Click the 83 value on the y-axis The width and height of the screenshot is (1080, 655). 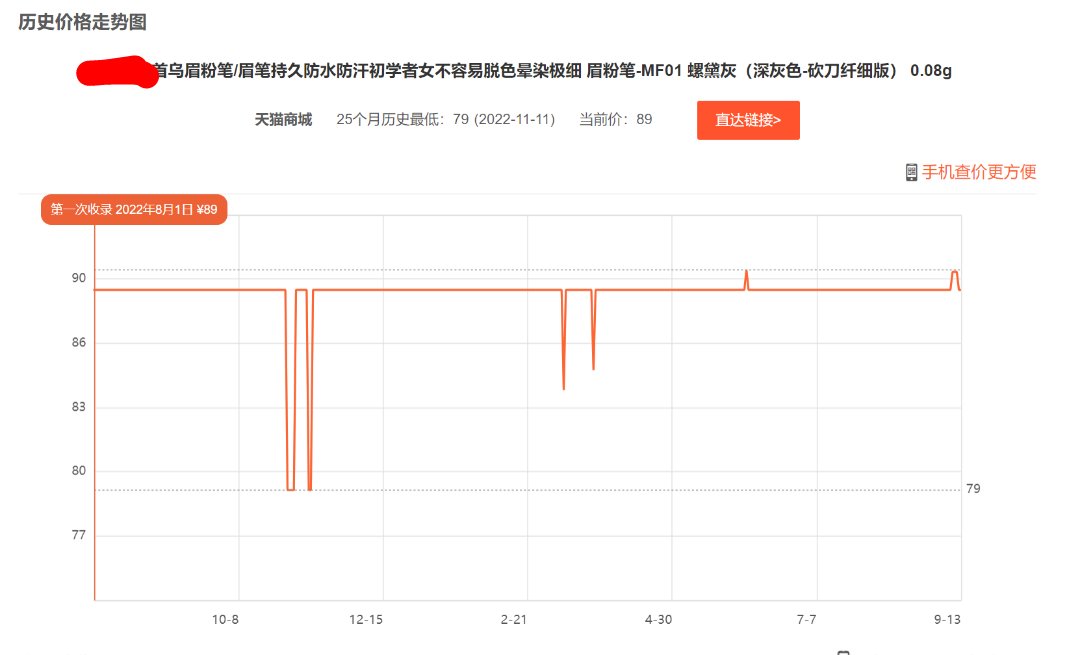point(78,407)
